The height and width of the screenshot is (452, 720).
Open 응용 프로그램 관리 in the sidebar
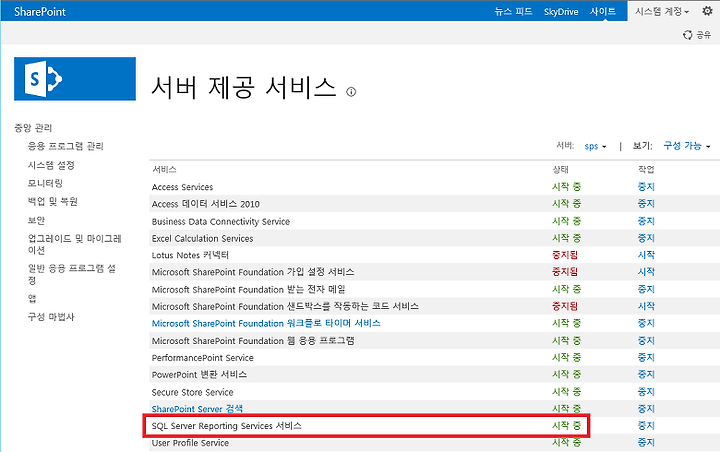pos(66,146)
